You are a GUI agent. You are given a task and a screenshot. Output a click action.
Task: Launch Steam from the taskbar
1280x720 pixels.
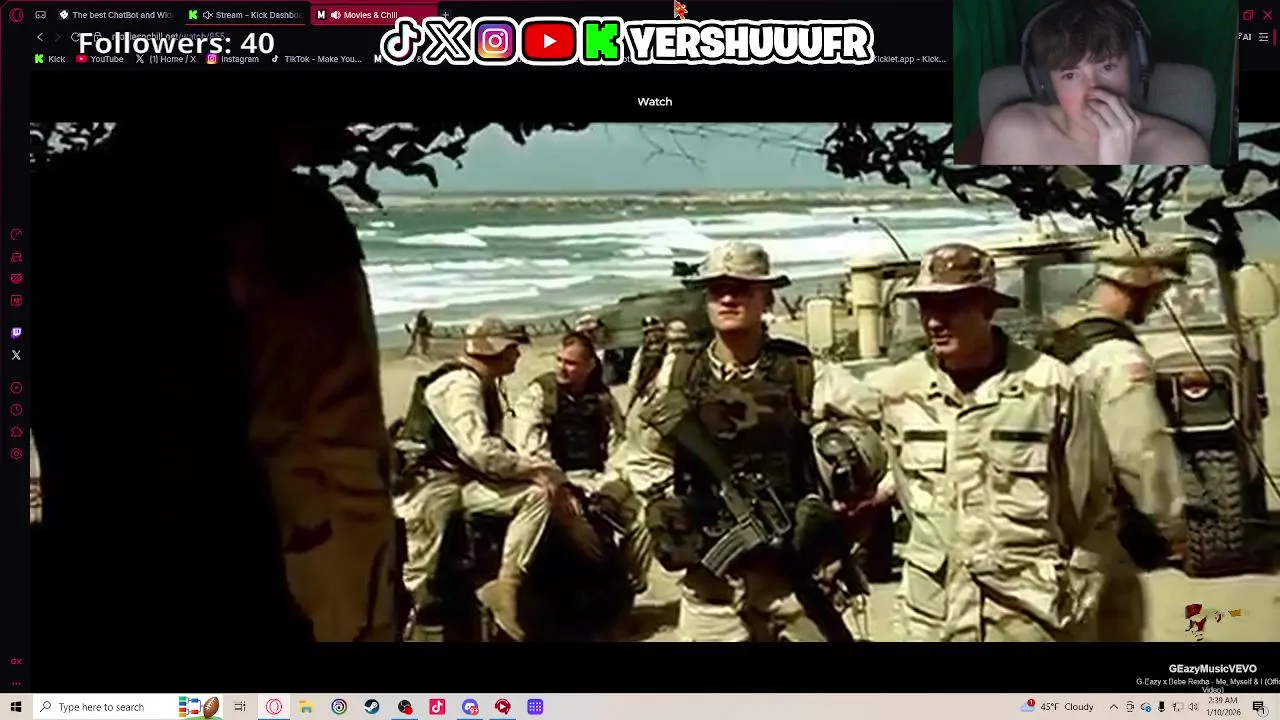coord(371,707)
